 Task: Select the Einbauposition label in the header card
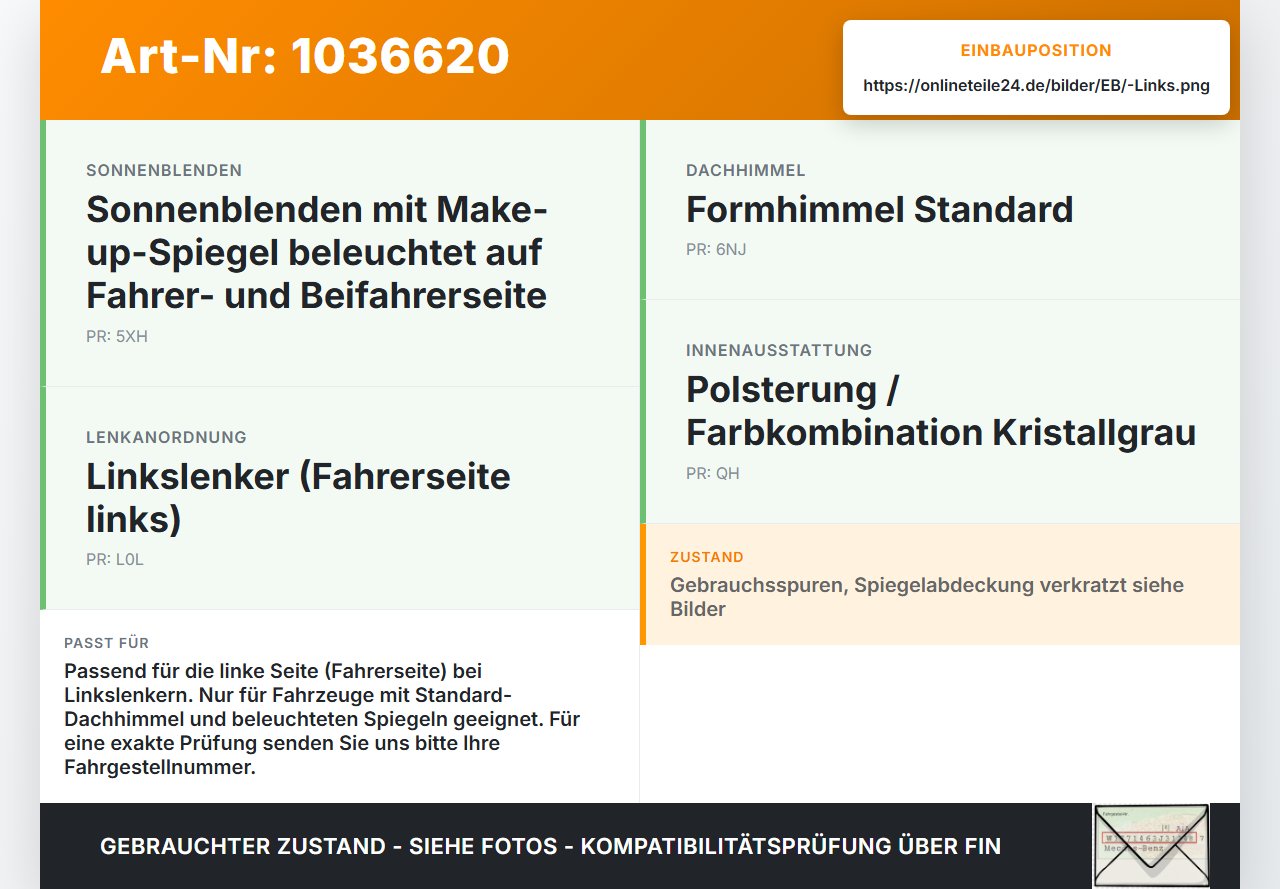click(1036, 50)
